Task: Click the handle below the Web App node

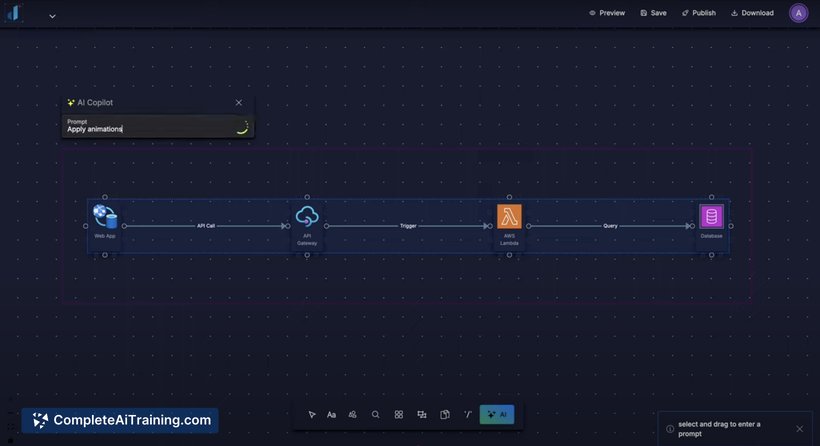Action: [105, 255]
